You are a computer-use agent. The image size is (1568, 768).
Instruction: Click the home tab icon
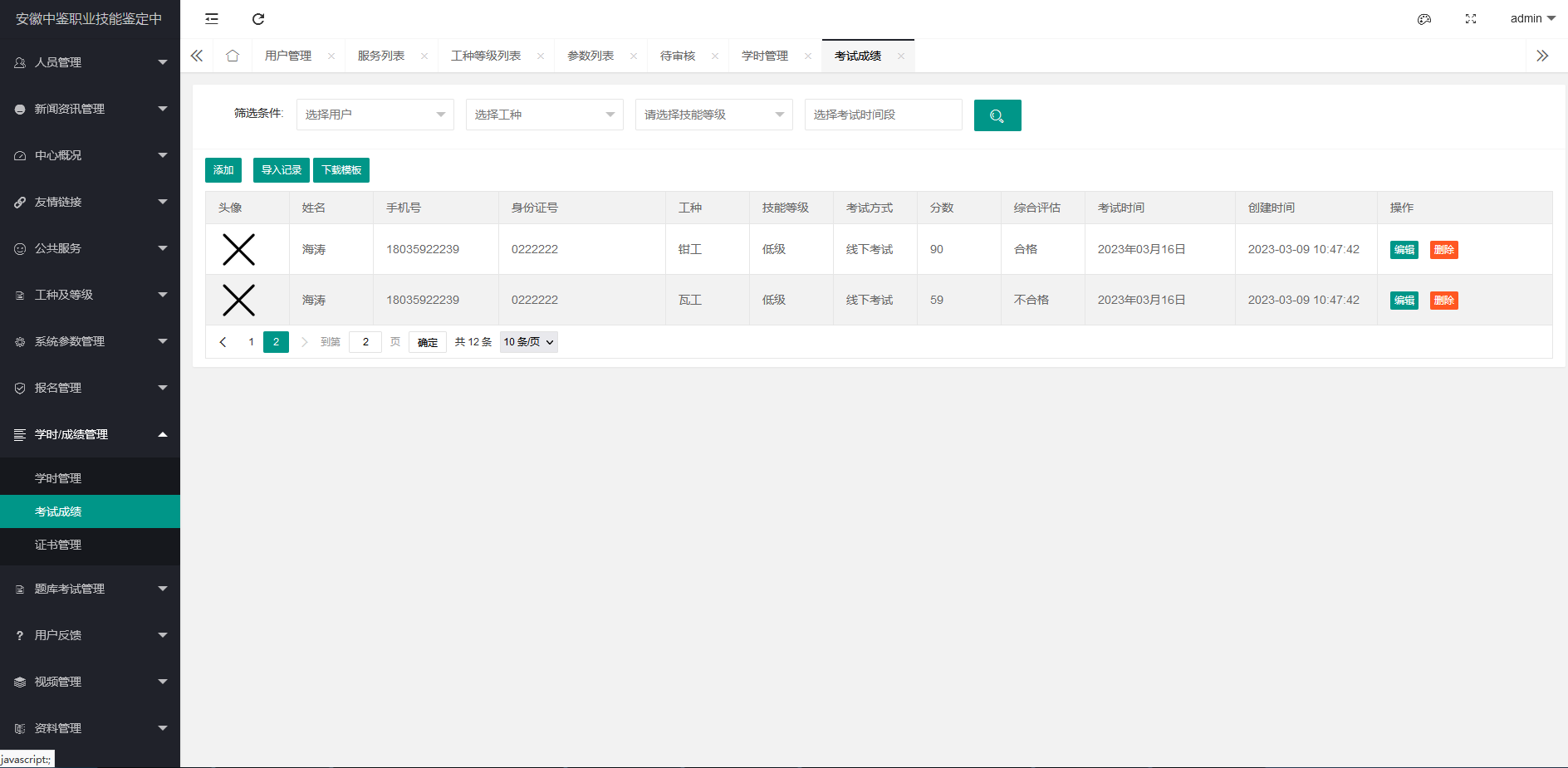(x=233, y=56)
